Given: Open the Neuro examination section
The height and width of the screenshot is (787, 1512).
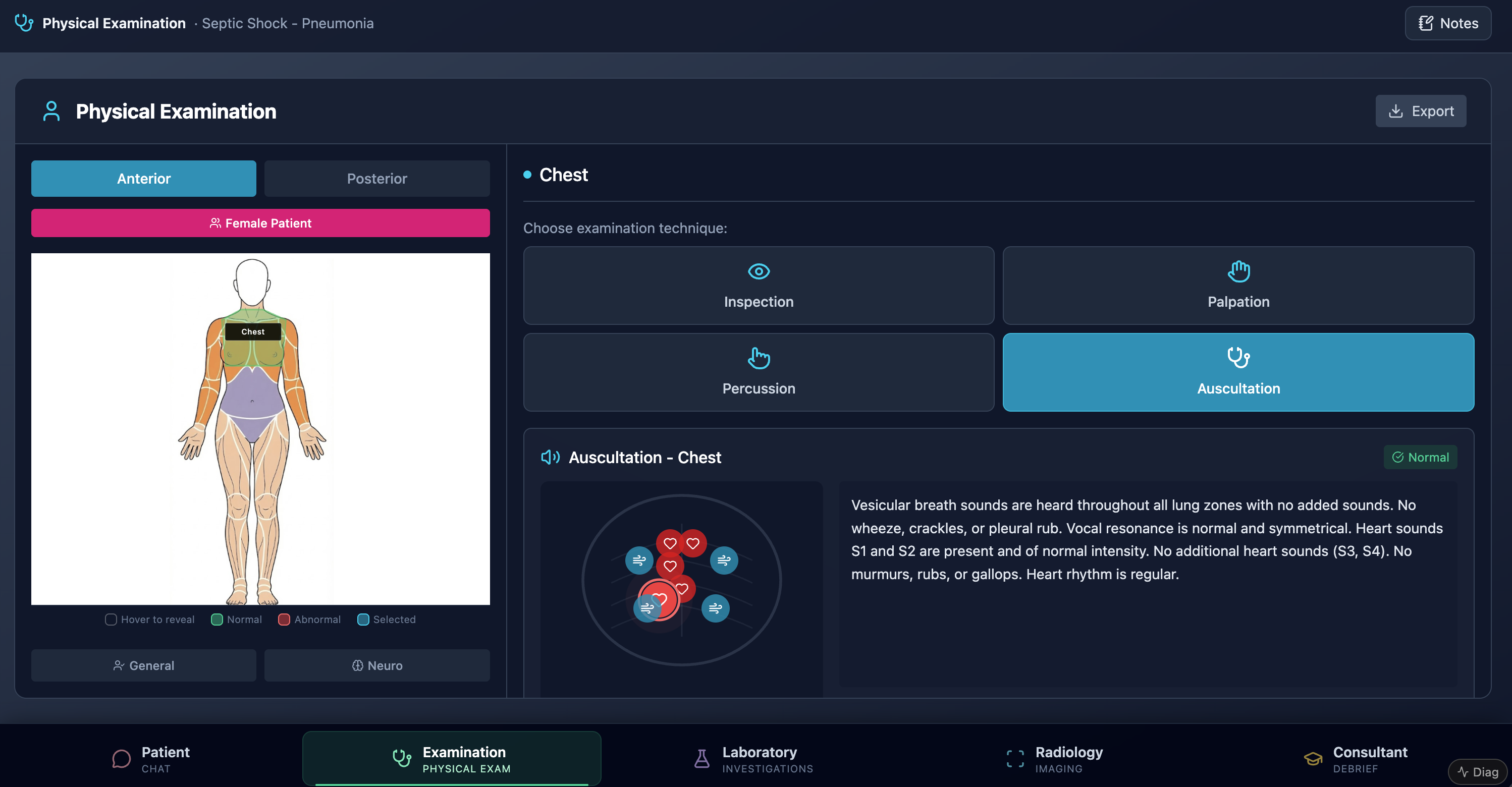Looking at the screenshot, I should tap(377, 665).
